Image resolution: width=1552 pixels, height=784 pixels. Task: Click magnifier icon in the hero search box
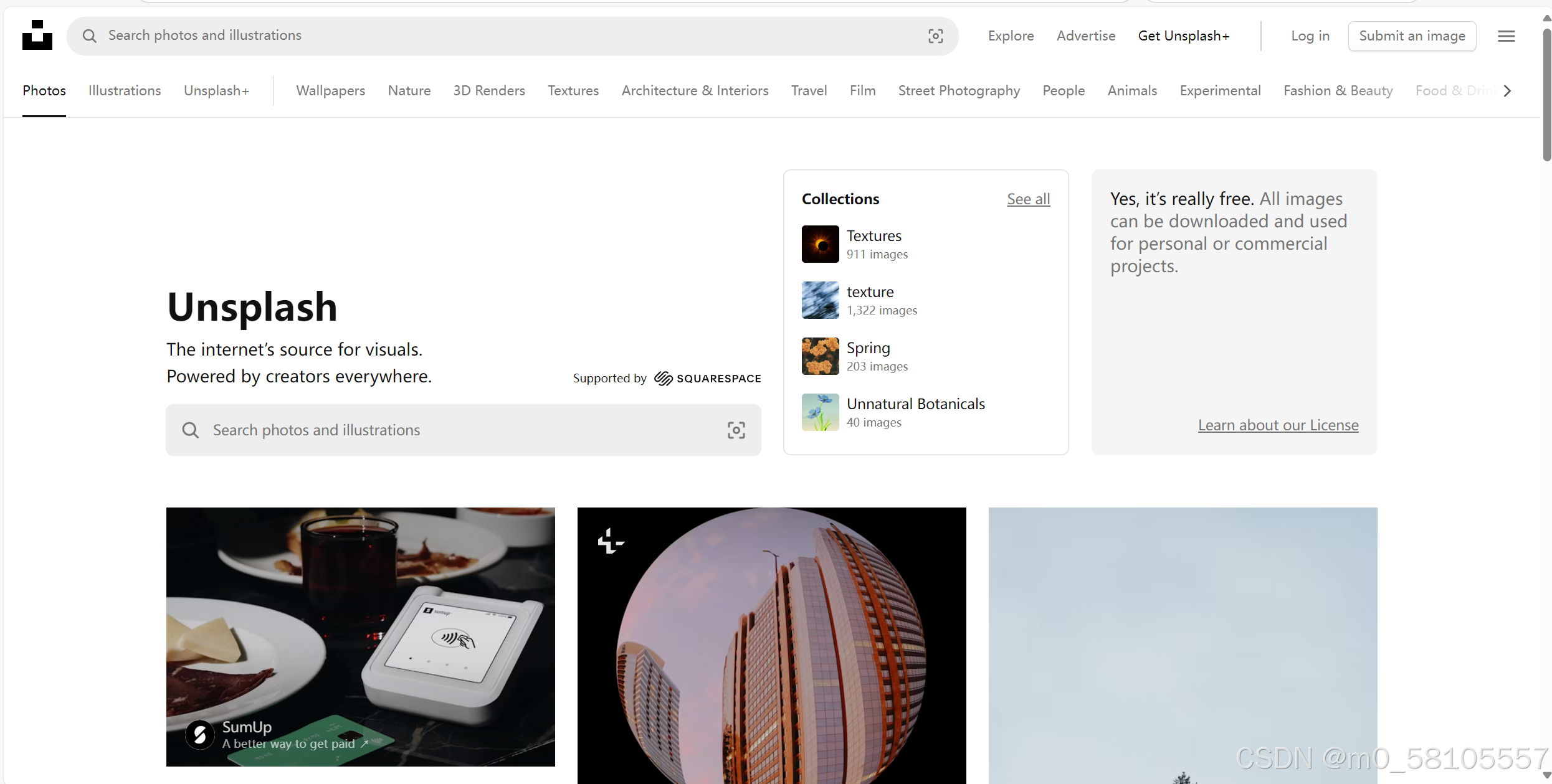pyautogui.click(x=191, y=430)
